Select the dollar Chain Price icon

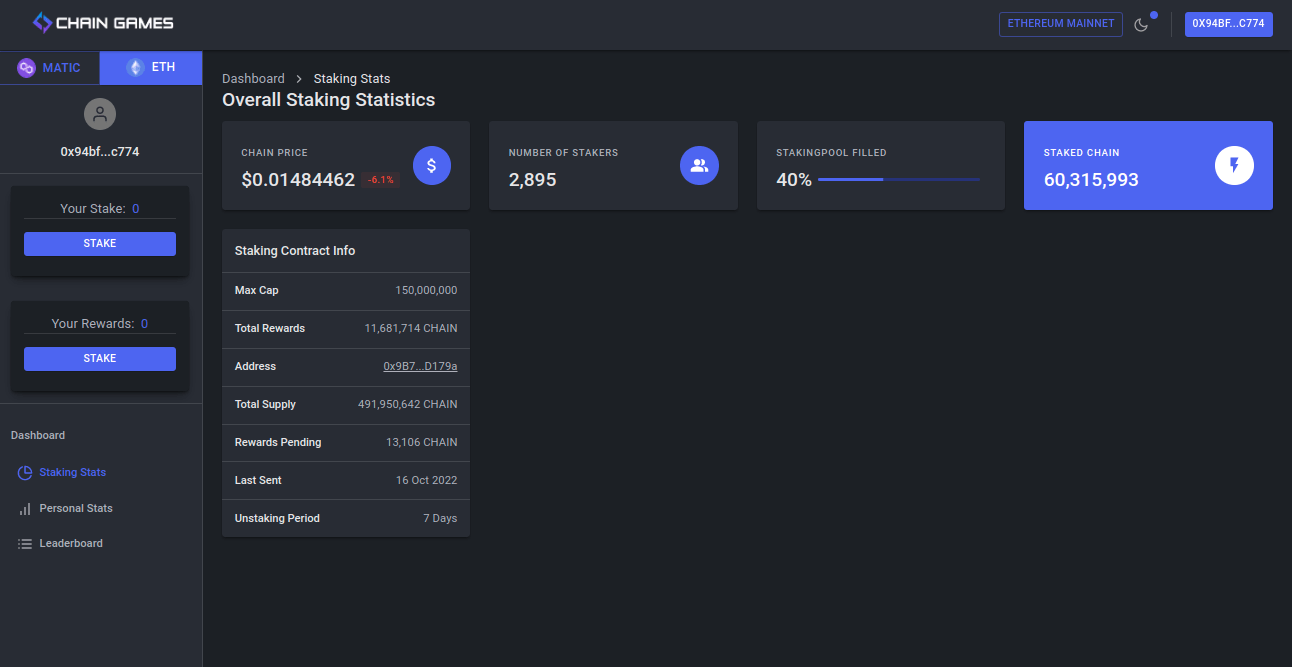coord(432,165)
